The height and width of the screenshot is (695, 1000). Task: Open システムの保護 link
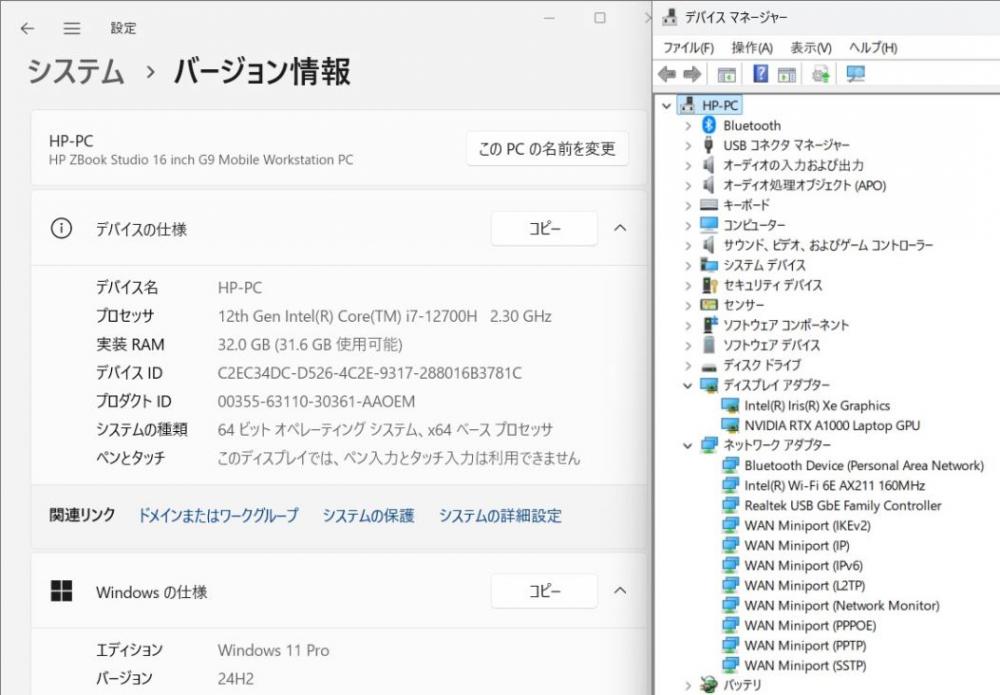[x=368, y=515]
